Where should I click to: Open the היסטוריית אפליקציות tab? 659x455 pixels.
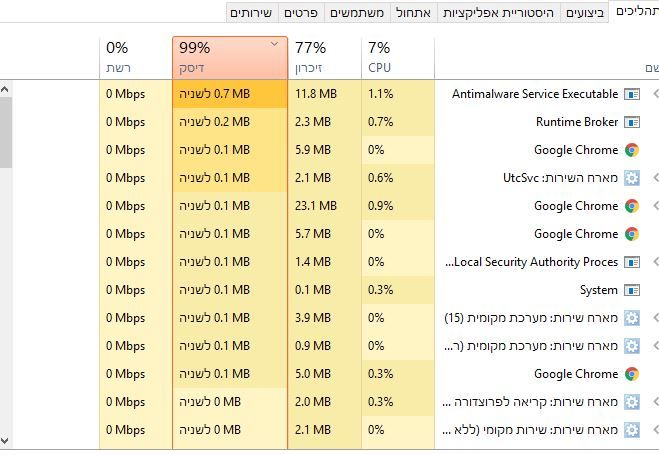point(498,13)
